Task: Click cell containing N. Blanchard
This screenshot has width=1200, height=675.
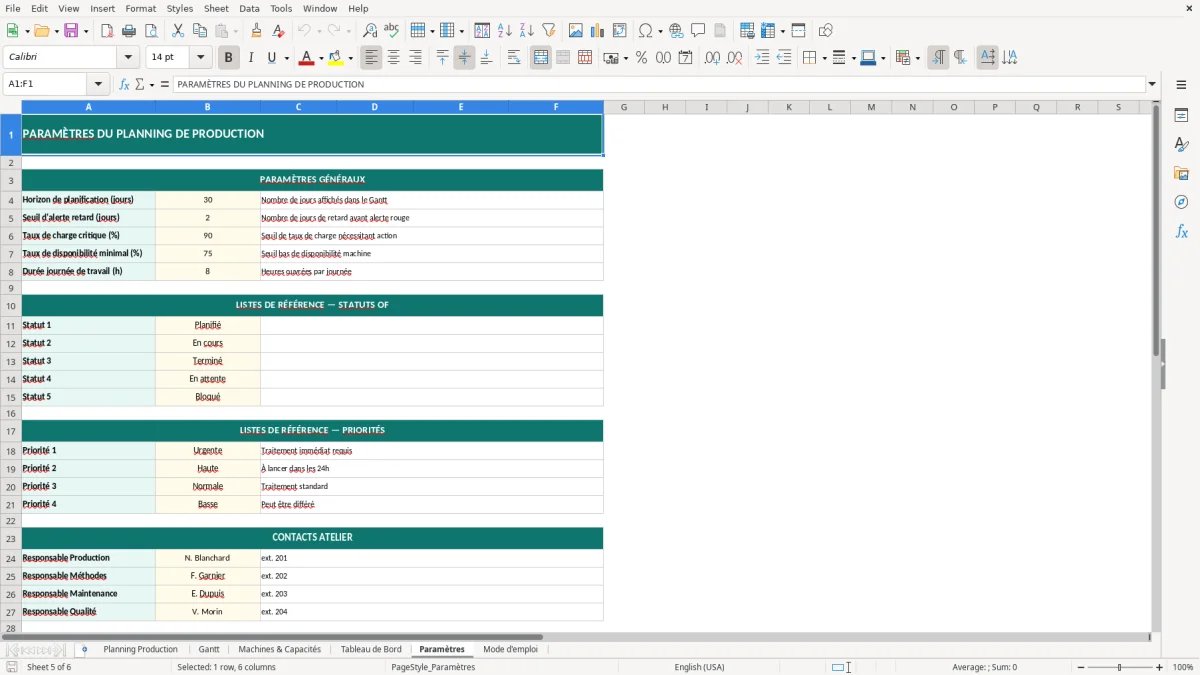Action: click(x=207, y=558)
